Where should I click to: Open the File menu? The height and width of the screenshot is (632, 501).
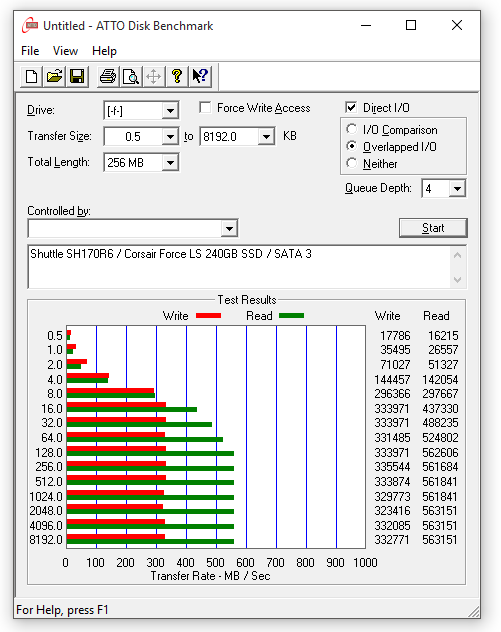click(30, 51)
